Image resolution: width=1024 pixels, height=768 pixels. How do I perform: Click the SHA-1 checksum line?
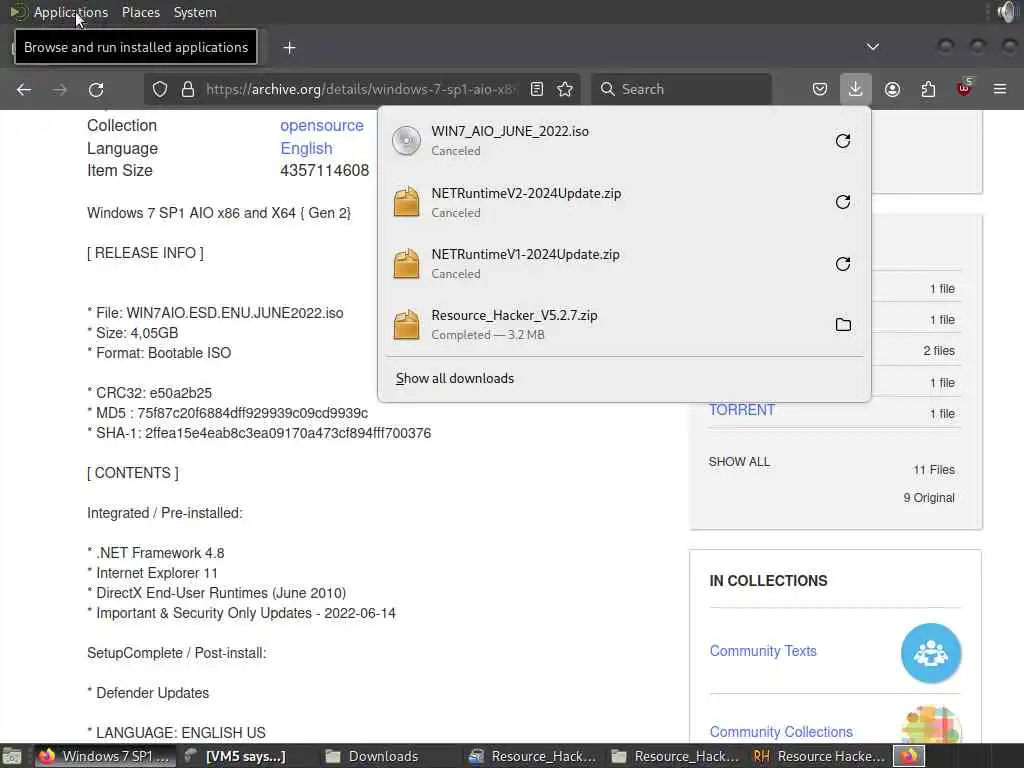tap(259, 434)
